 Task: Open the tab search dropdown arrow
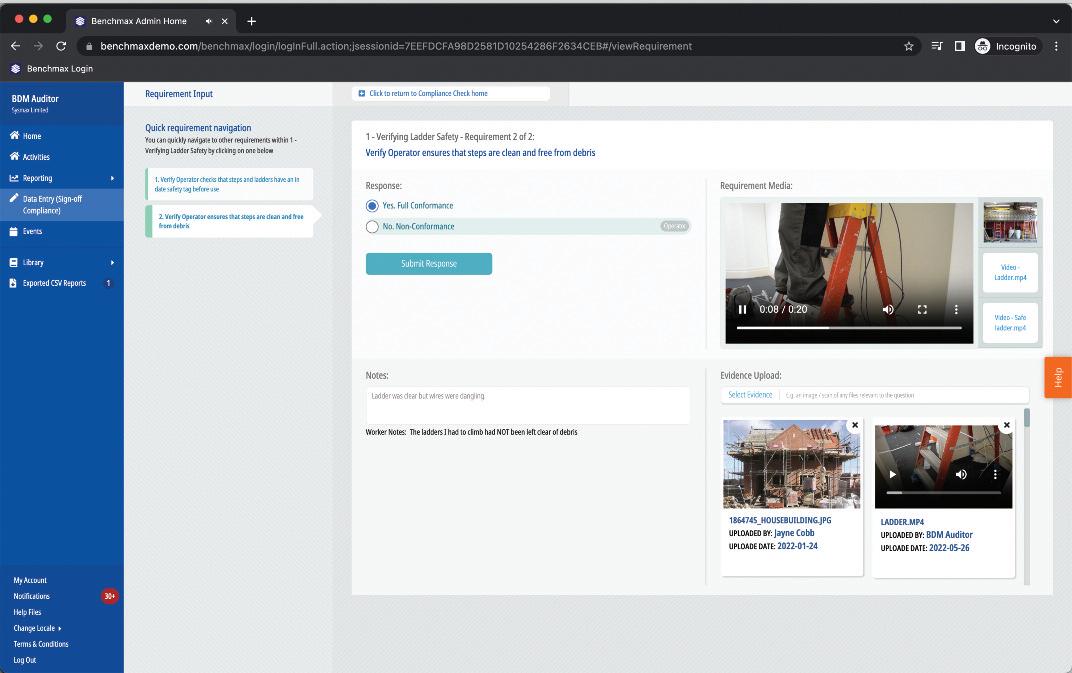tap(1056, 21)
